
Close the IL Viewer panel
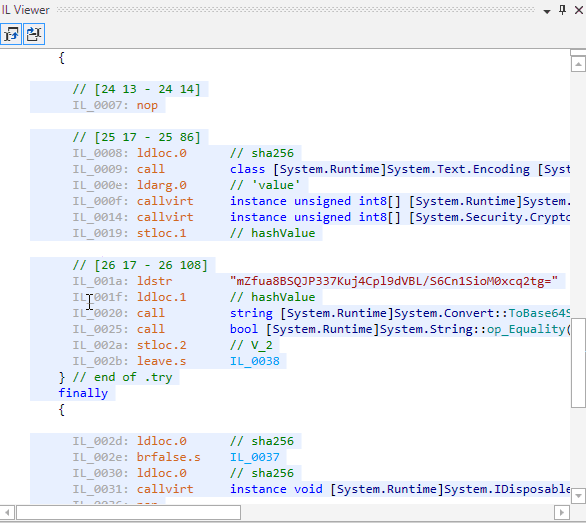point(579,10)
